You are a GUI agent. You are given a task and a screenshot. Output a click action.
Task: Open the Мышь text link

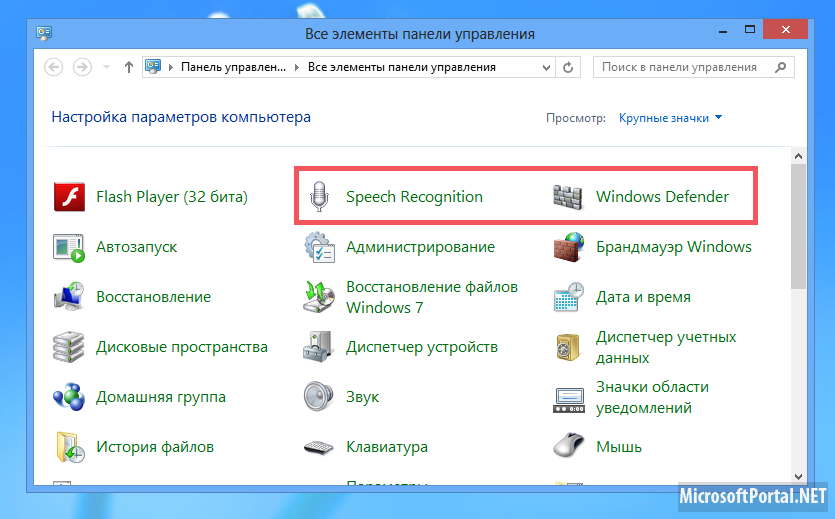pyautogui.click(x=619, y=447)
